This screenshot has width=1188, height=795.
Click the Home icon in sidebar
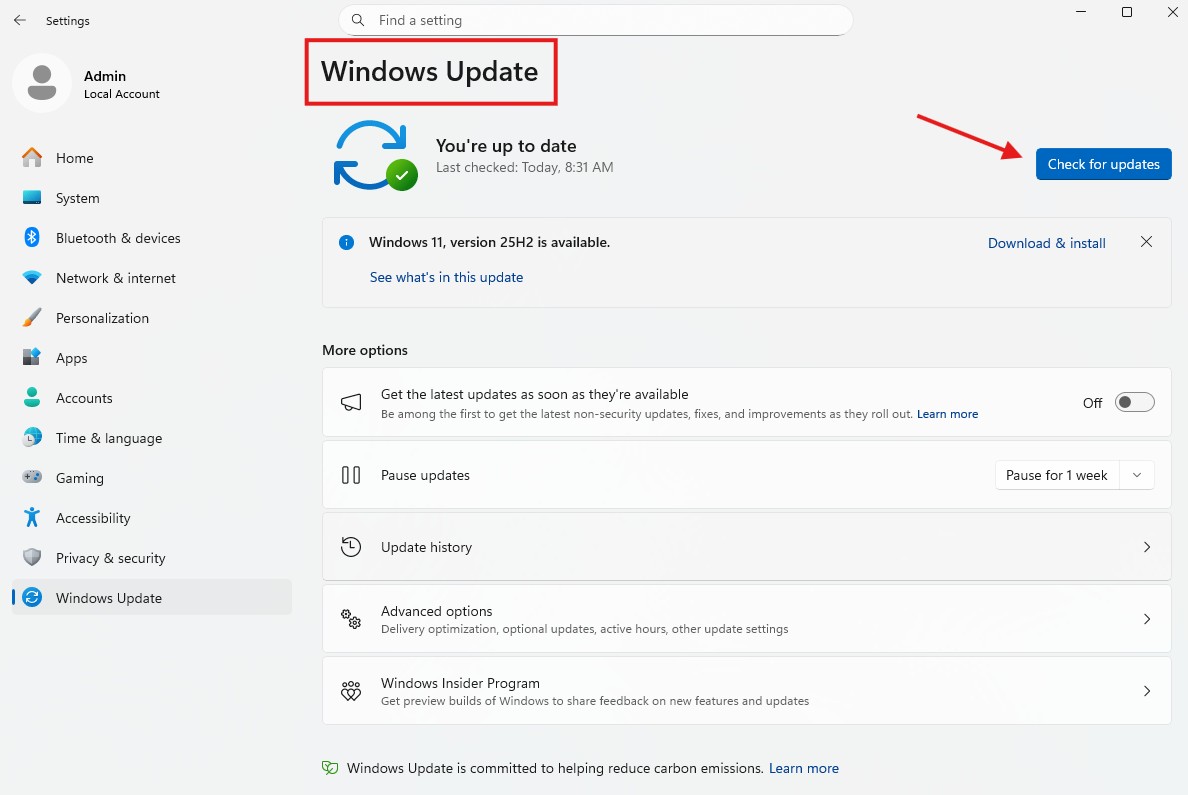coord(32,158)
